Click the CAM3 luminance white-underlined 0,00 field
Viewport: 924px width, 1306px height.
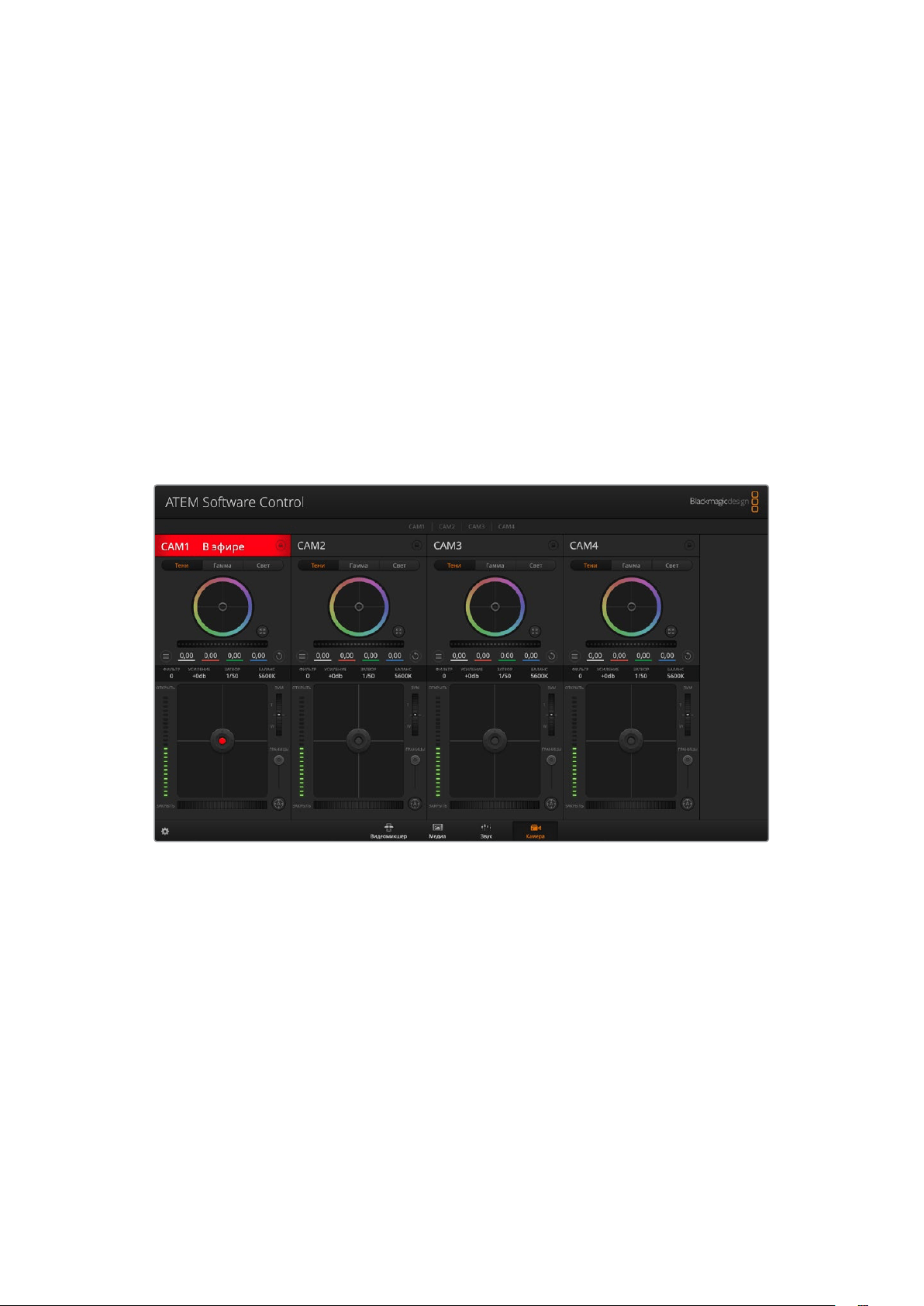459,656
